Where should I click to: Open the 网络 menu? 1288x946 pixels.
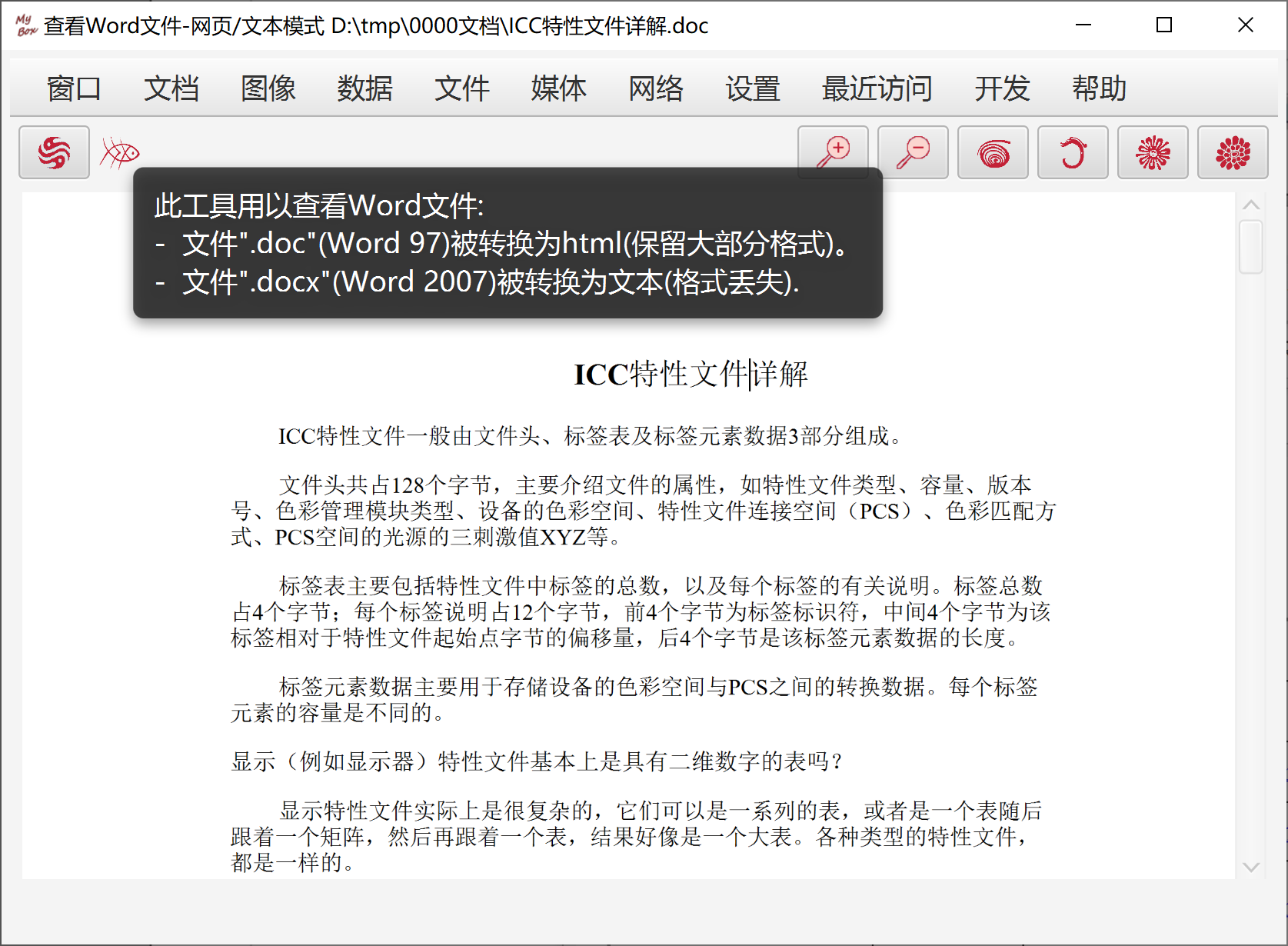point(655,88)
